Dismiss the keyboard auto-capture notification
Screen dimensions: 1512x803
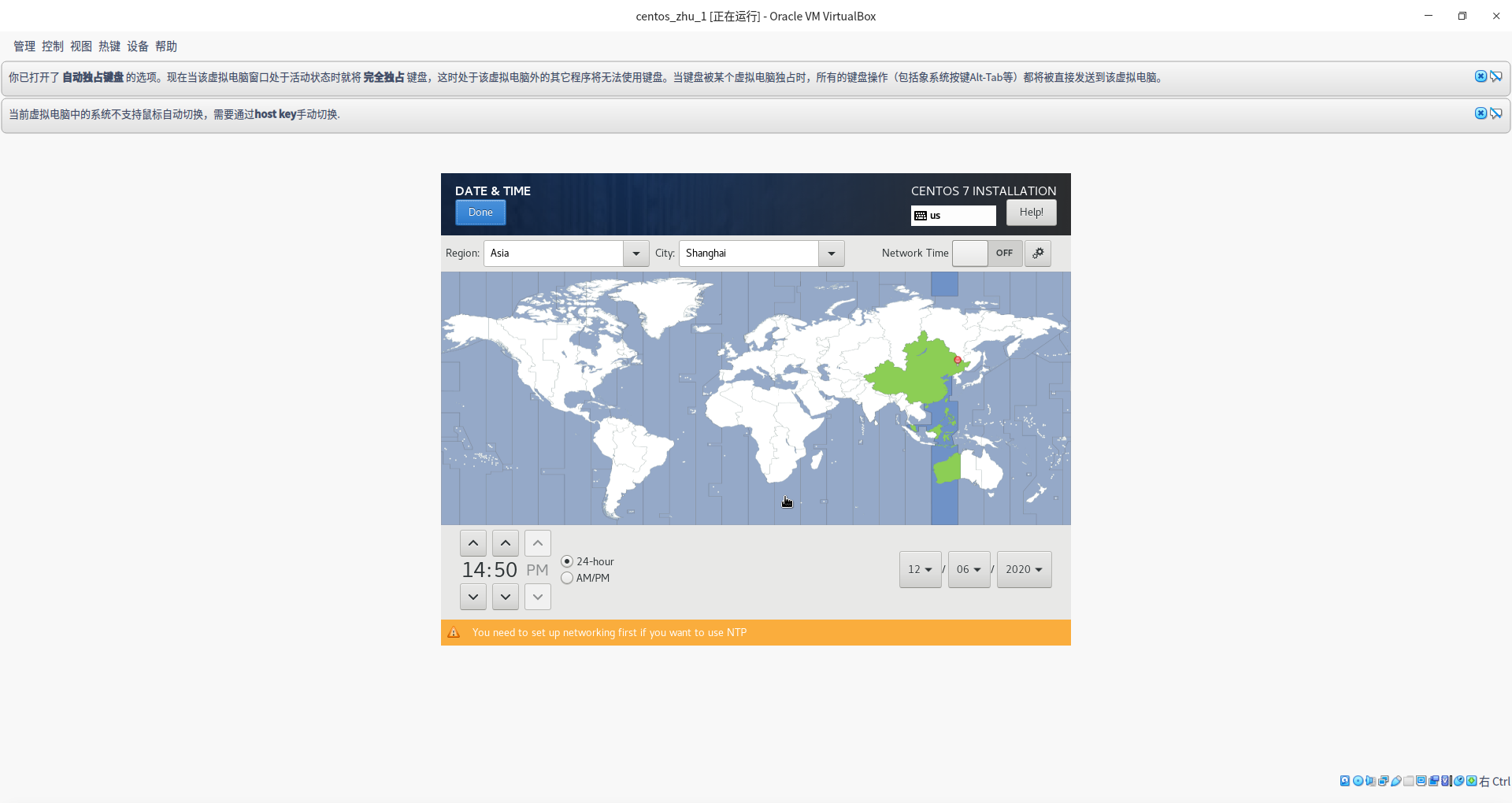click(x=1480, y=76)
